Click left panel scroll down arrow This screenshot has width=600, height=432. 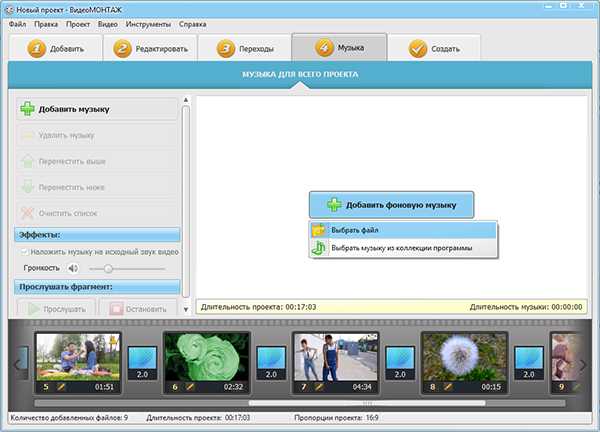click(x=186, y=310)
